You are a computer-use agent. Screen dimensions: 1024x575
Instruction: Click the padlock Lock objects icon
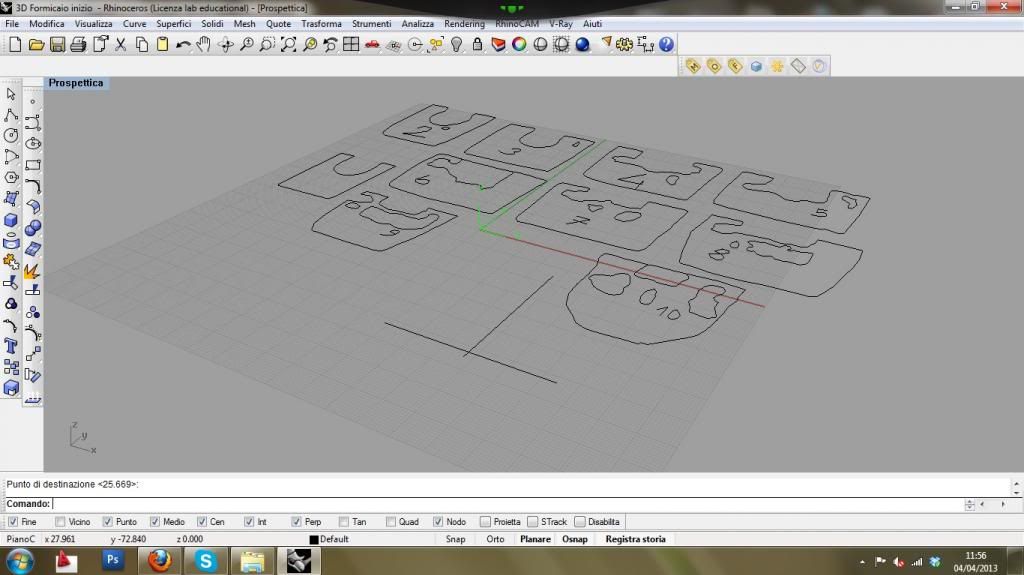[477, 44]
